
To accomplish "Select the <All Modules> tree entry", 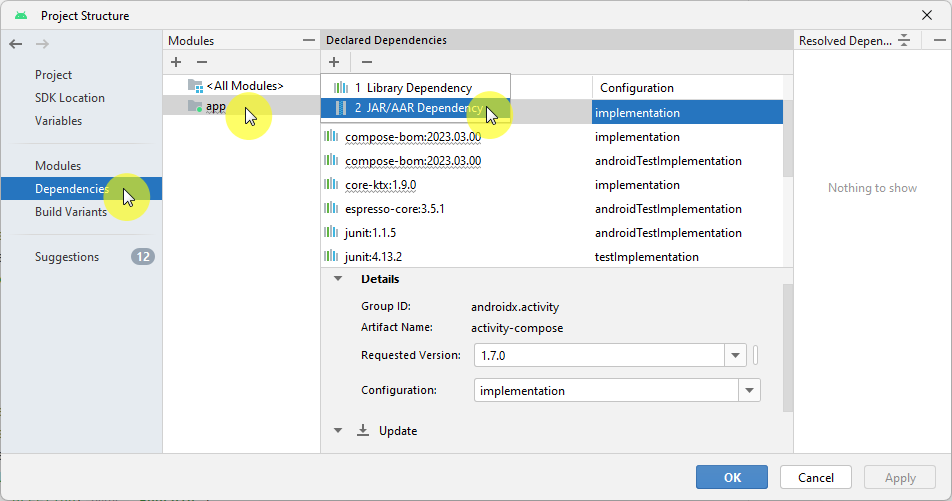I will point(244,86).
